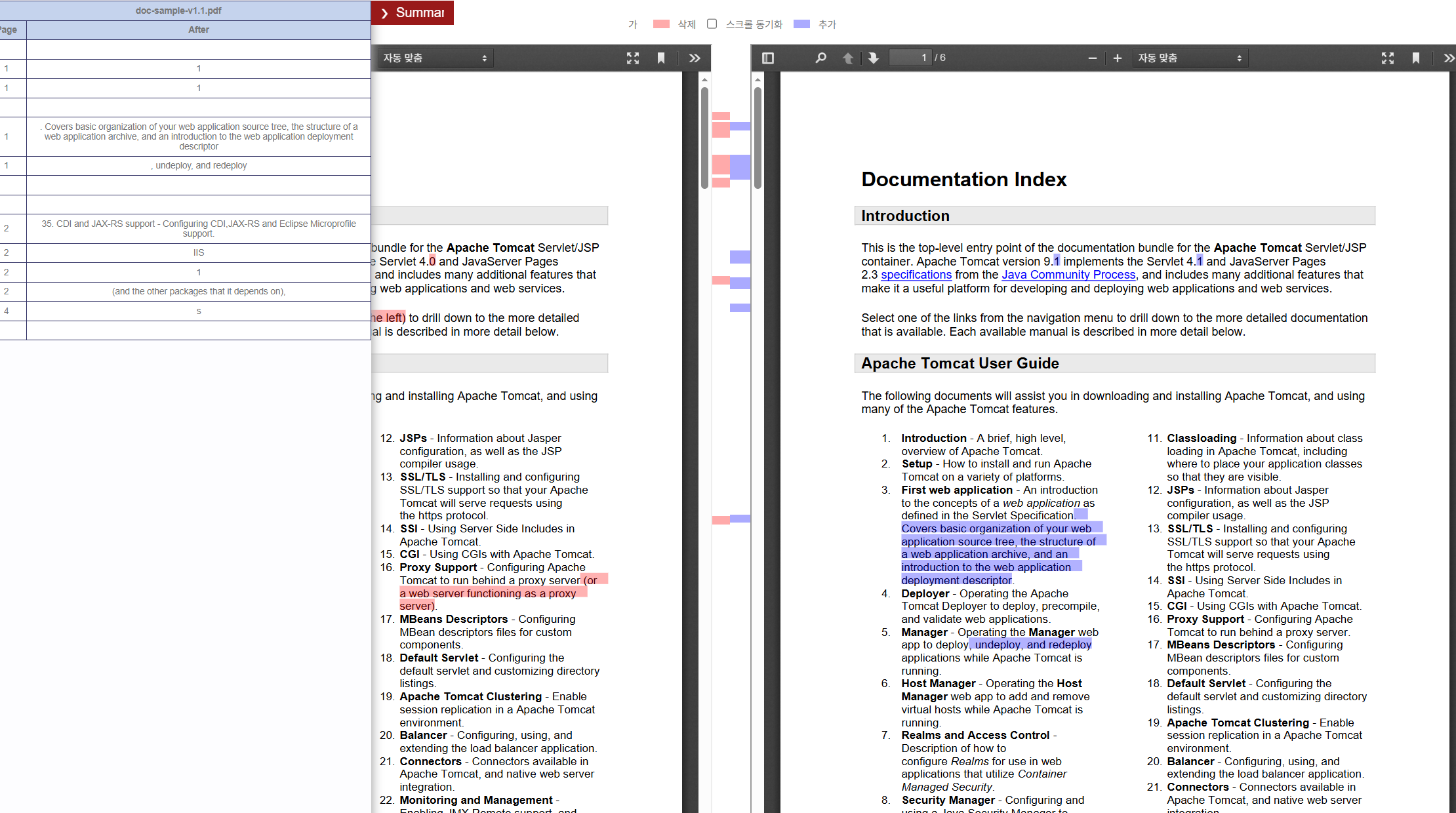Select the 'IIS' row in summary table
The height and width of the screenshot is (813, 1456).
(x=186, y=253)
